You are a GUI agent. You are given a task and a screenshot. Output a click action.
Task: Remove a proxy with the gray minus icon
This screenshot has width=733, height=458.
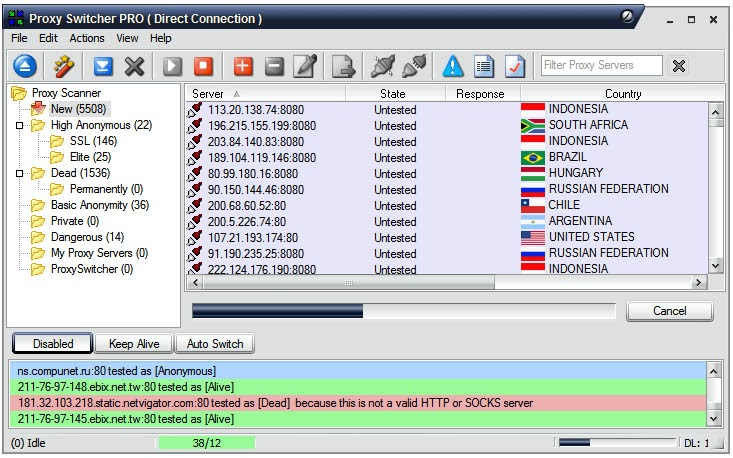[x=274, y=66]
